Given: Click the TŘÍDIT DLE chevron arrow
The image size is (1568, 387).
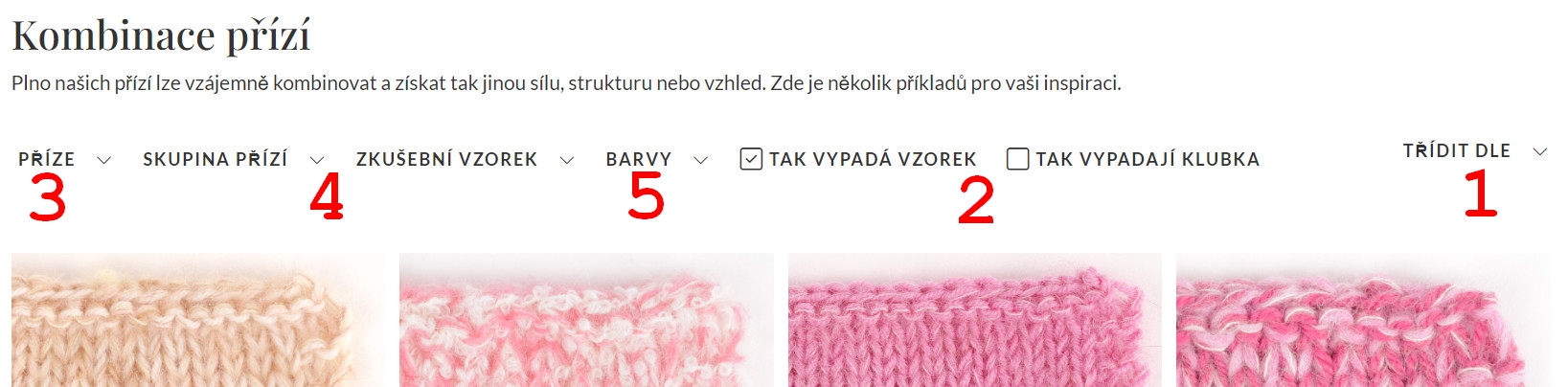Looking at the screenshot, I should tap(1540, 151).
